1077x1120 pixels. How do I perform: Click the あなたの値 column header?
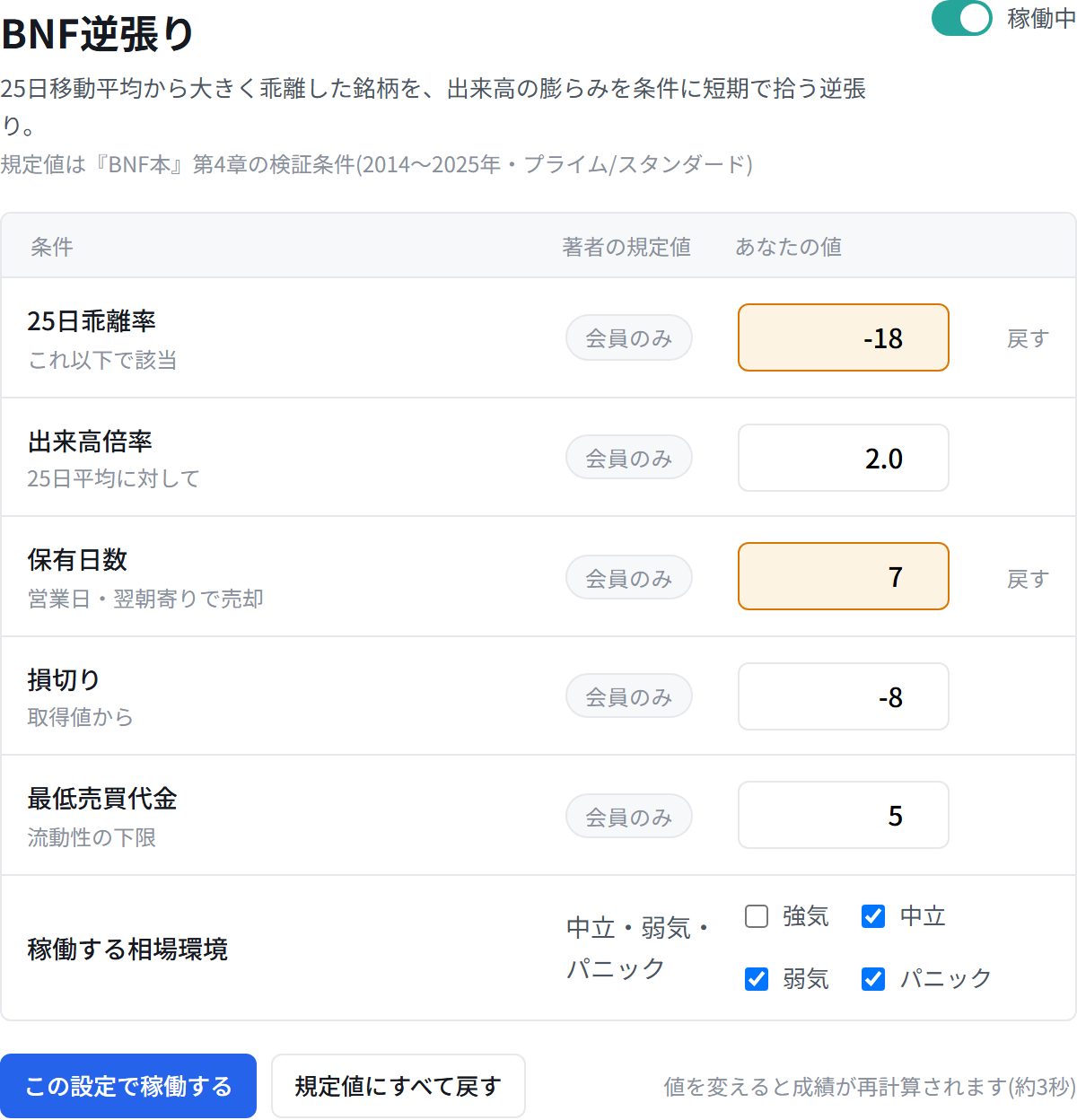tap(789, 247)
